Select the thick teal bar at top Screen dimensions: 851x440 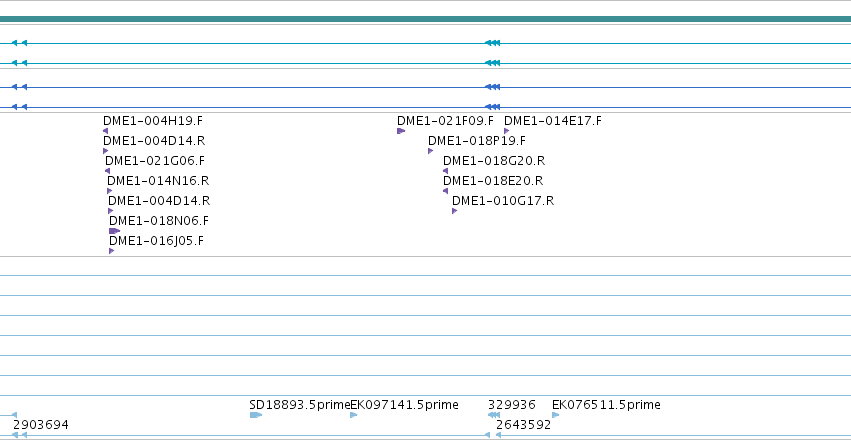click(x=426, y=19)
